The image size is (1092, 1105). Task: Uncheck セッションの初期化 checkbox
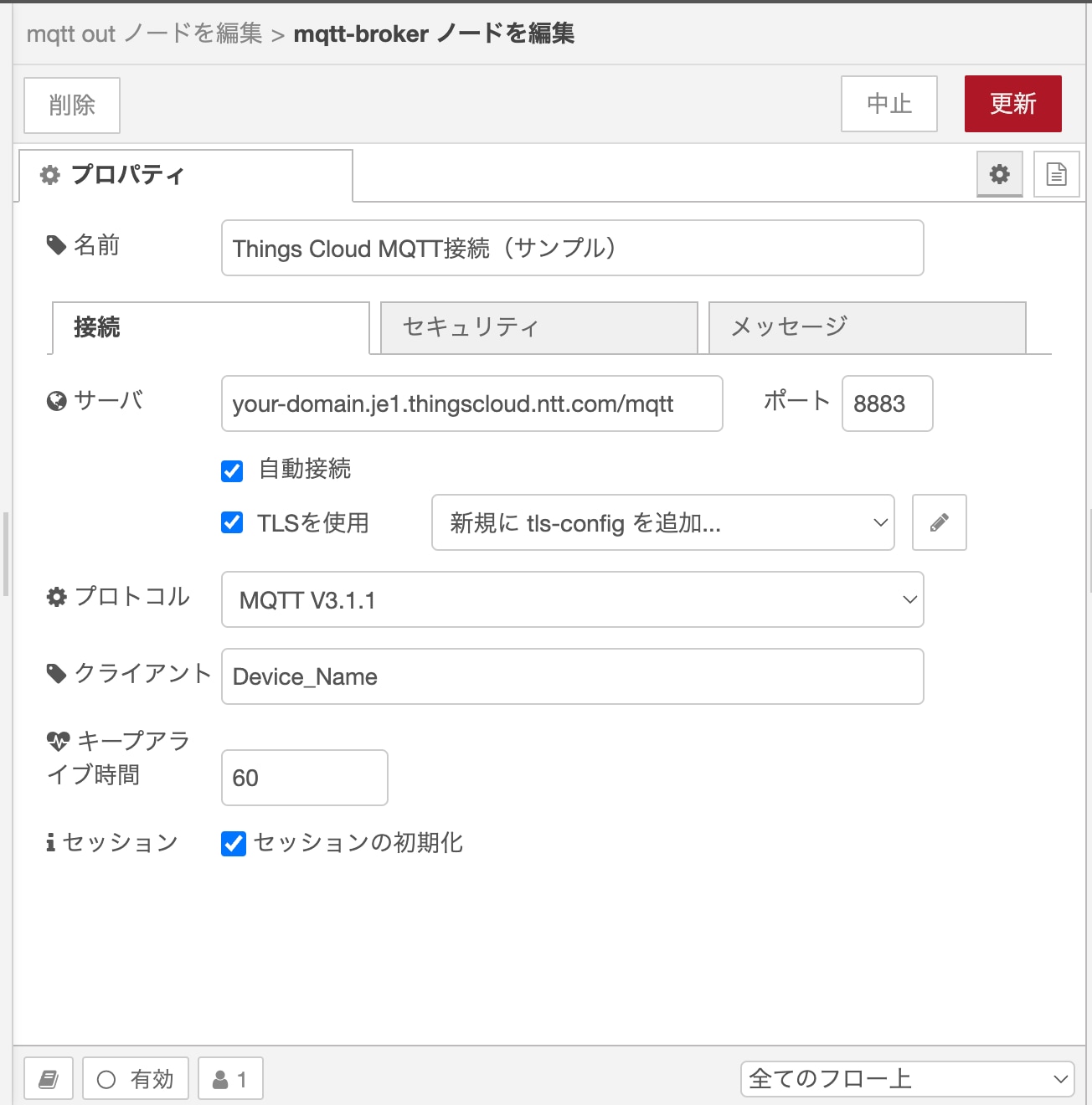[x=234, y=843]
